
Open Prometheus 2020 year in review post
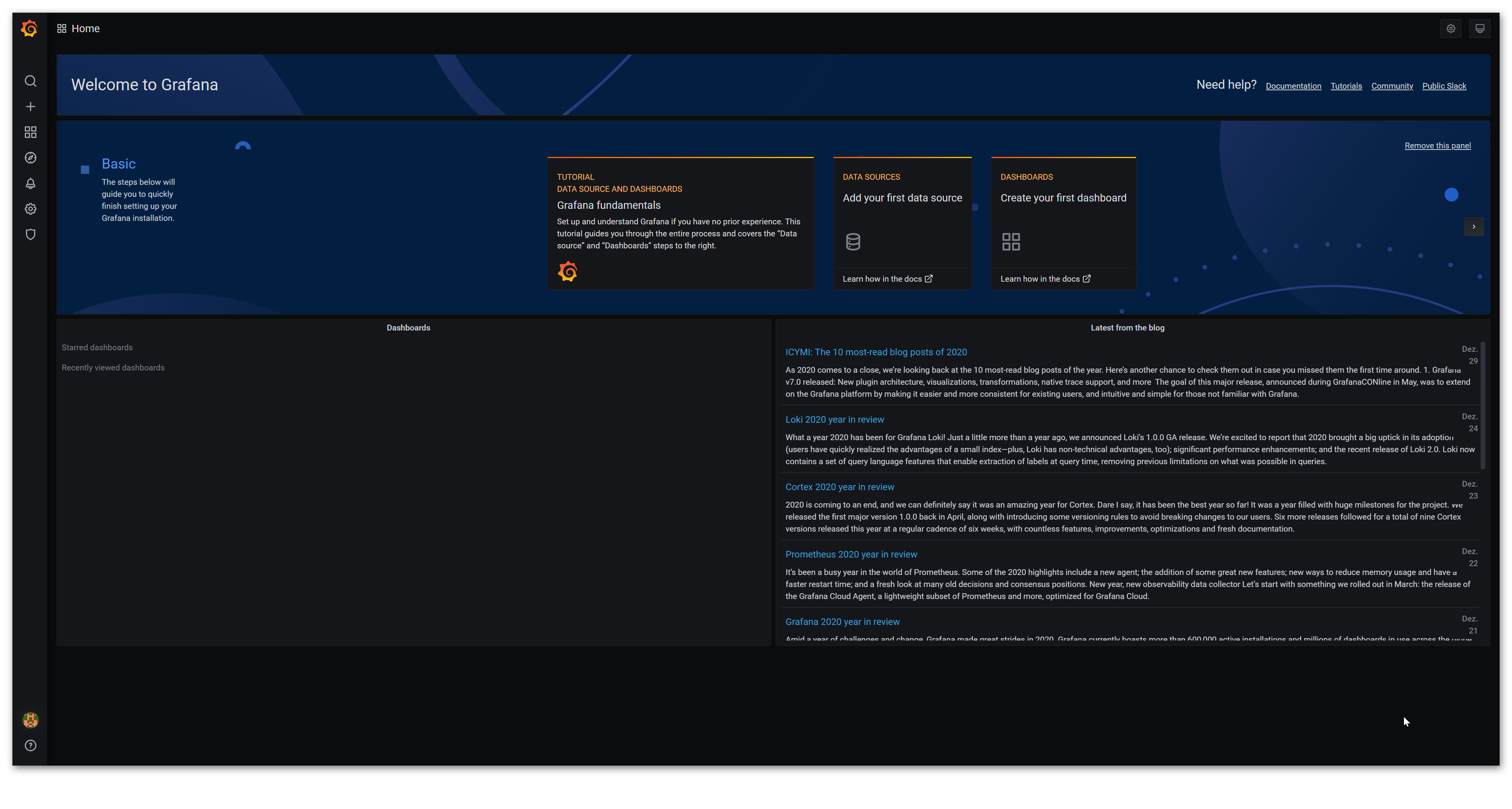(851, 554)
